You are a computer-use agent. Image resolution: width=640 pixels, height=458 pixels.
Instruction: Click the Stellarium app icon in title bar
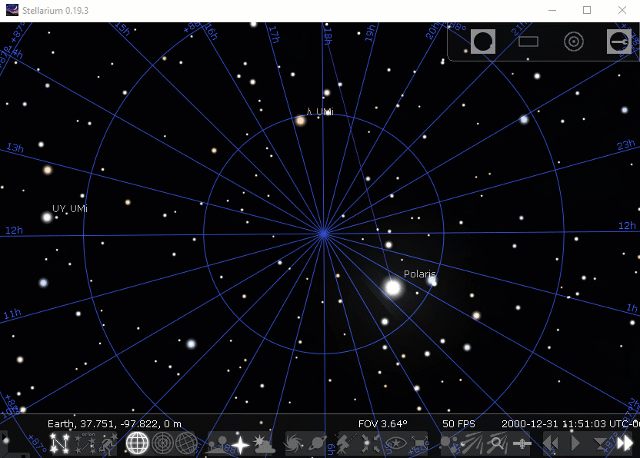coord(12,10)
